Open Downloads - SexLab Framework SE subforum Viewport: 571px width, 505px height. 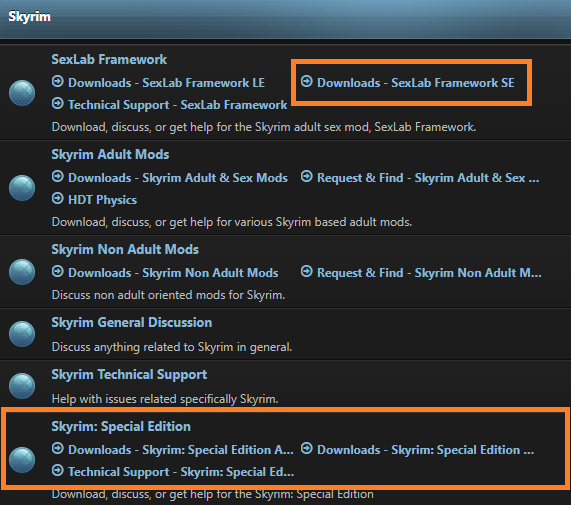pos(416,83)
